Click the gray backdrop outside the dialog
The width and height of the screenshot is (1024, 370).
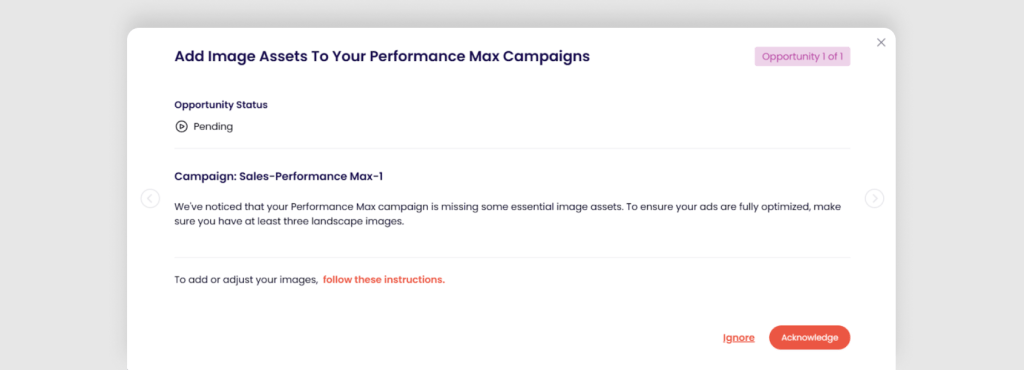tap(62, 196)
